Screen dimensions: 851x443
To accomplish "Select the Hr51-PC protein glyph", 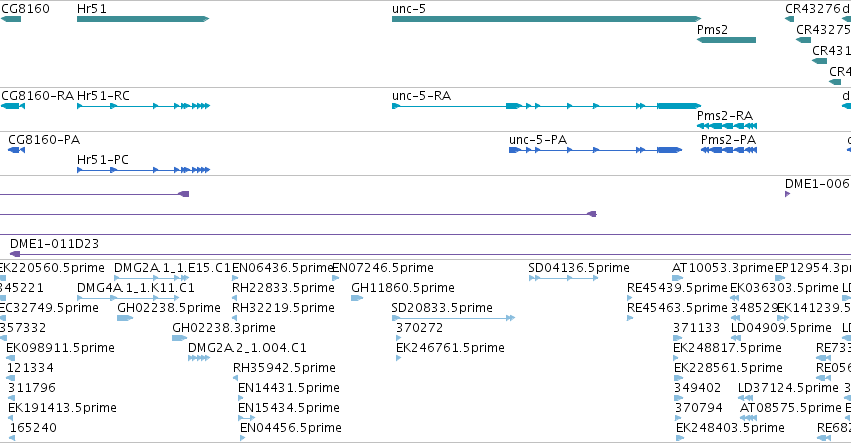I will pos(143,170).
